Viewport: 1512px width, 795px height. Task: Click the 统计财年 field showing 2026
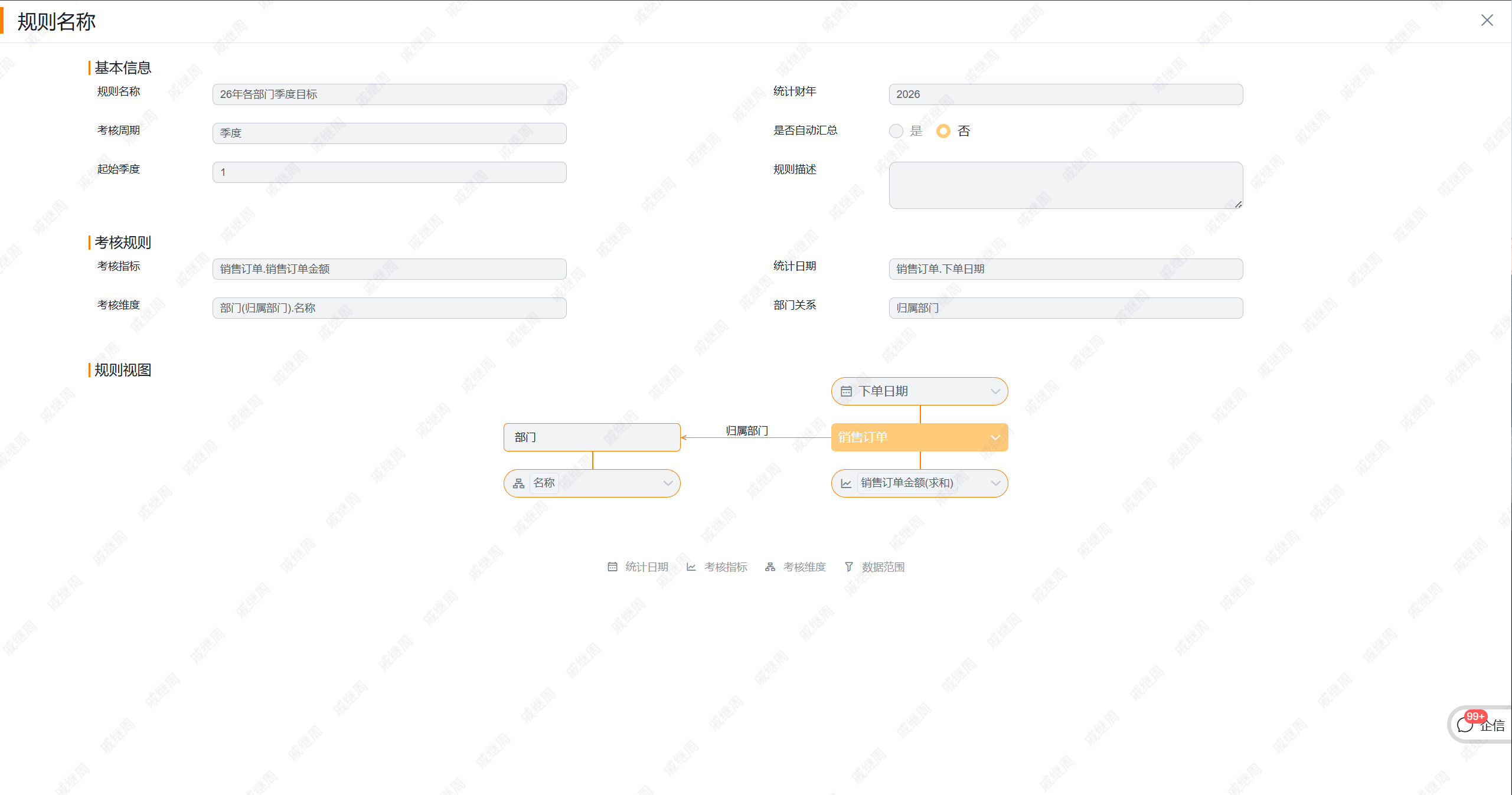1066,94
